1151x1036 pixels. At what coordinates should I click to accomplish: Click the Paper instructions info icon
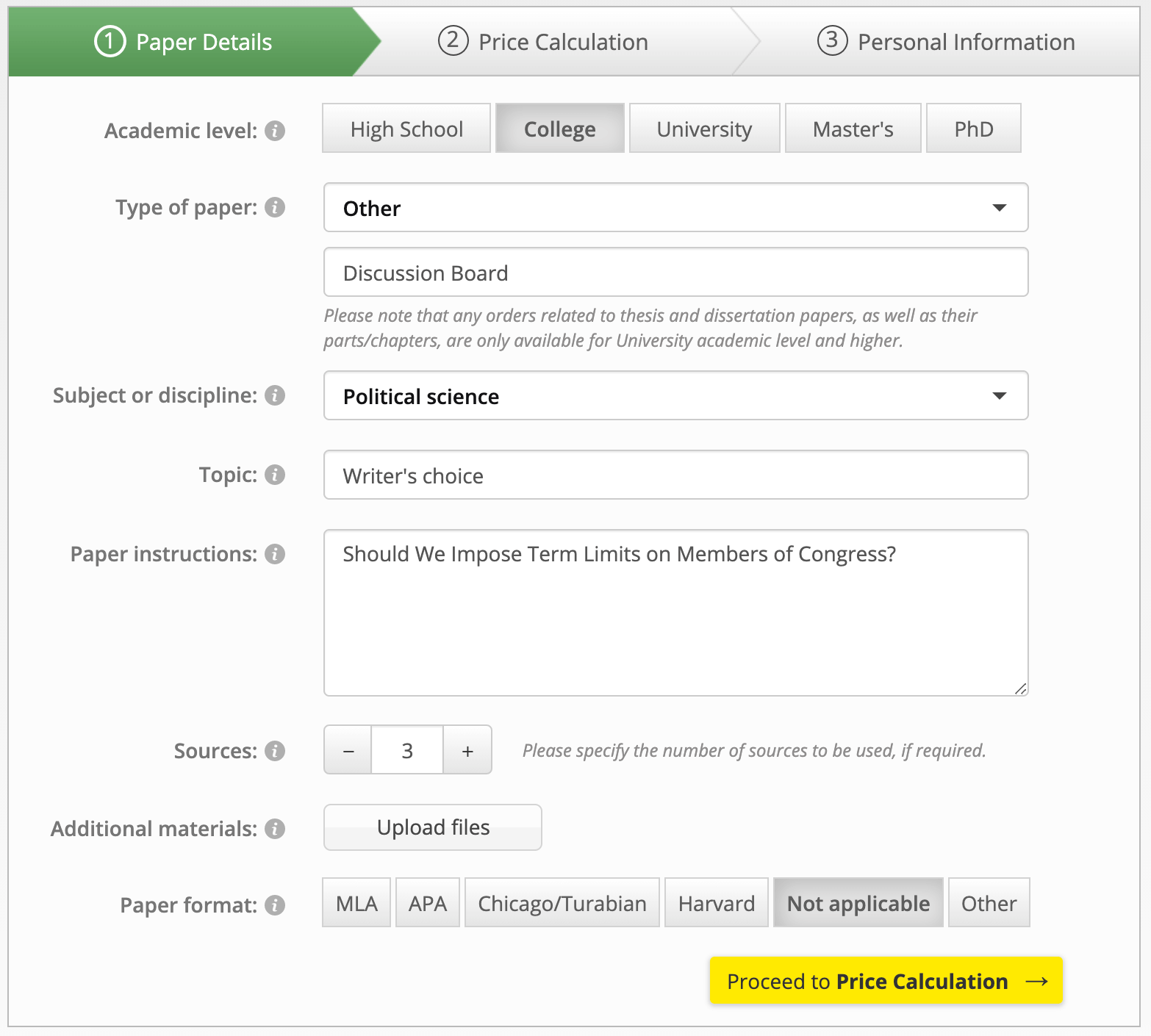coord(275,554)
